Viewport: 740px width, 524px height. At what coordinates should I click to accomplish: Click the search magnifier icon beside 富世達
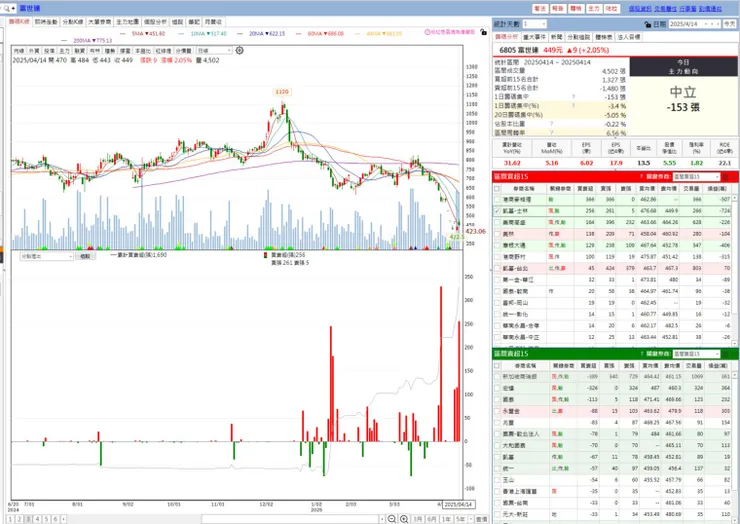point(6,8)
